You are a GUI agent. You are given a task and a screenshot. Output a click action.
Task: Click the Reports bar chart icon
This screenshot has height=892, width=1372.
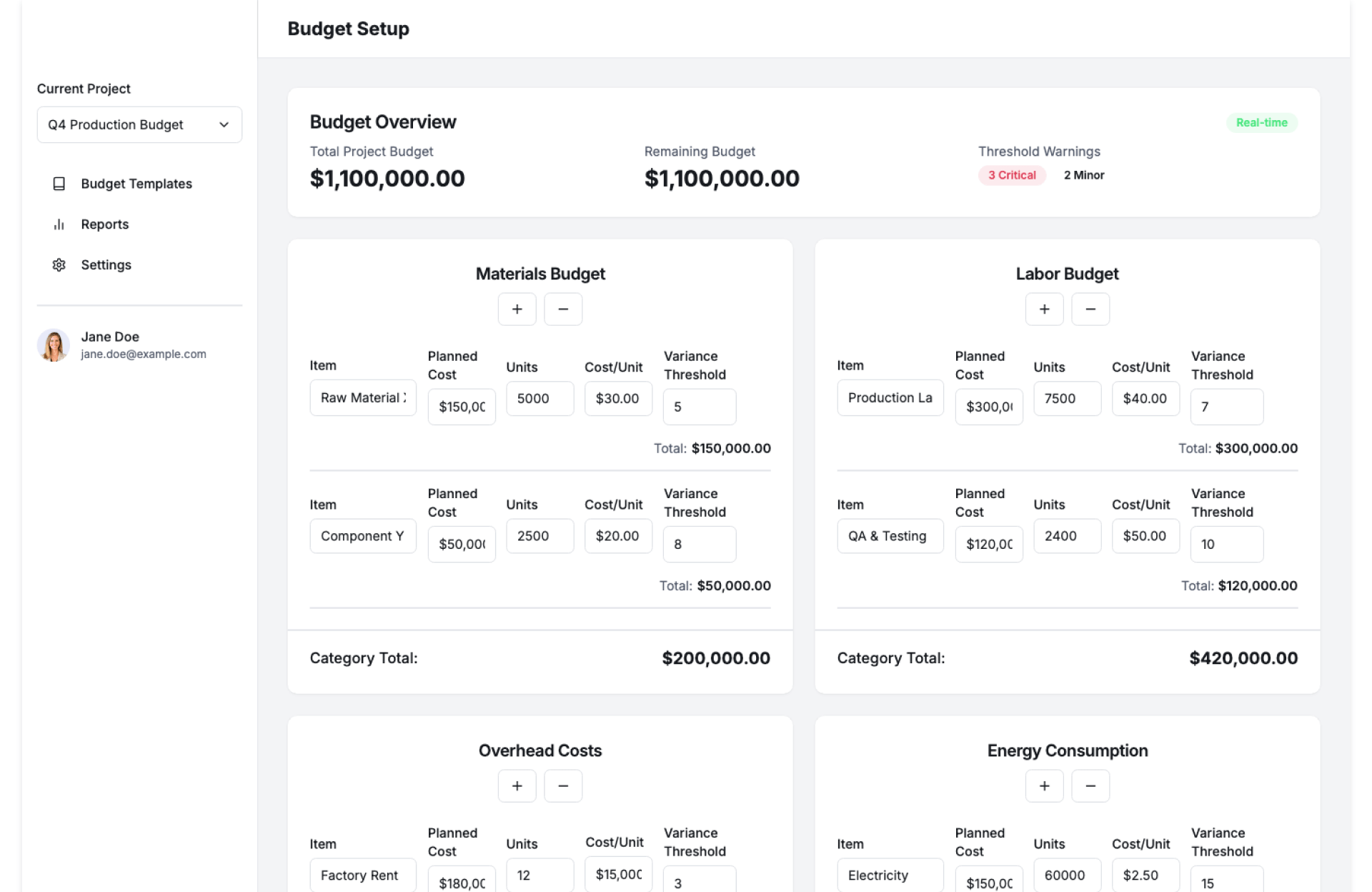(x=59, y=224)
